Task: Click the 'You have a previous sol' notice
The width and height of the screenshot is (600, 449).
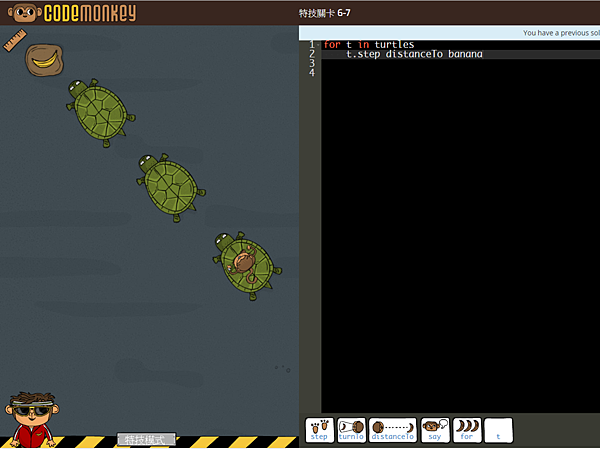Action: (x=561, y=33)
